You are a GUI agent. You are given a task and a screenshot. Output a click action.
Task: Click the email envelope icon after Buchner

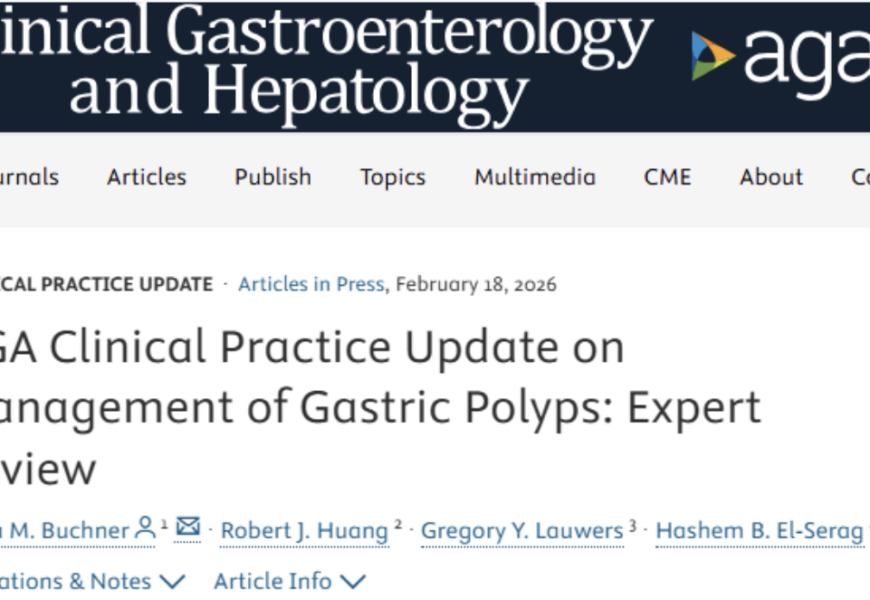coord(188,527)
